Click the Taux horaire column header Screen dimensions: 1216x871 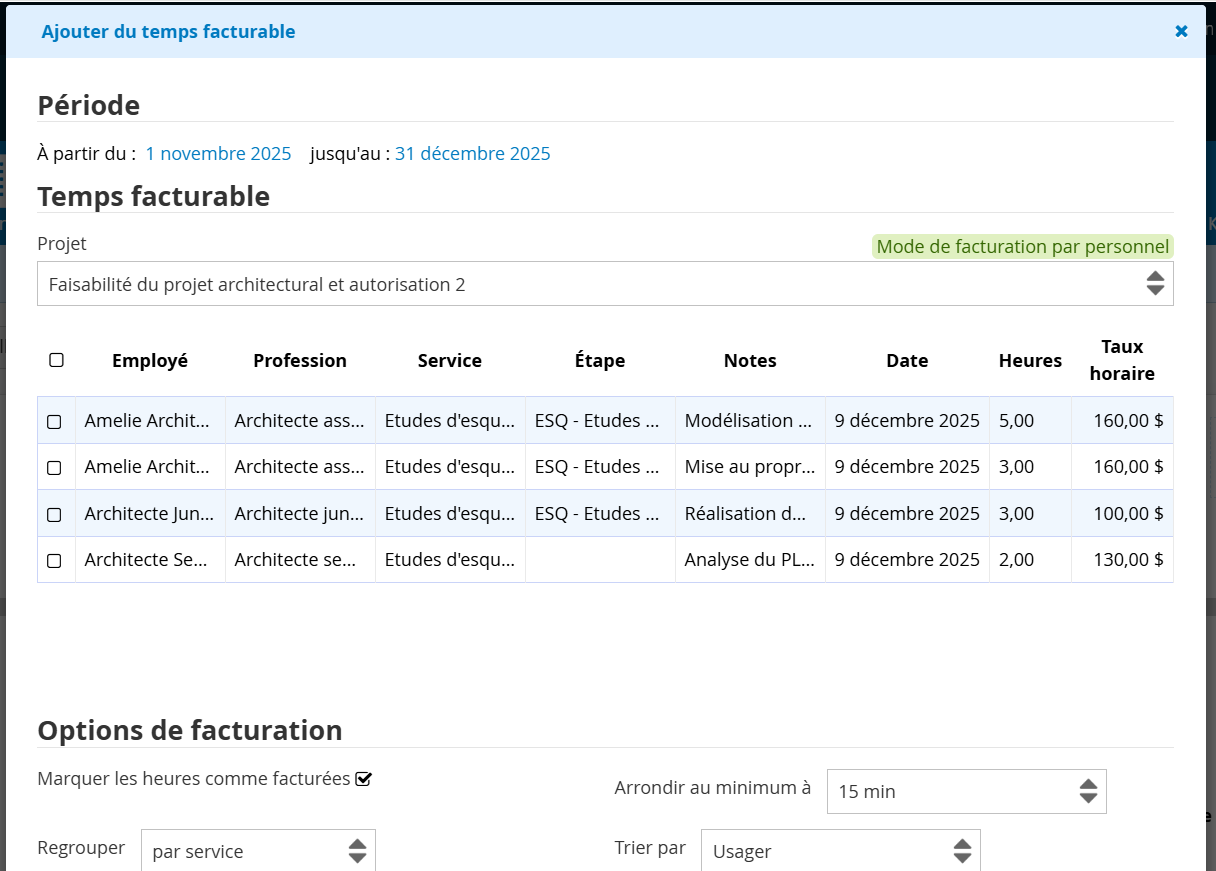click(1122, 360)
